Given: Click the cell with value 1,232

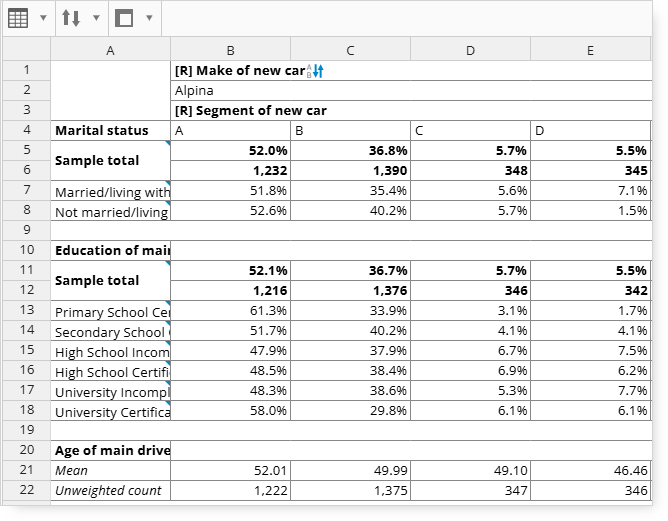Looking at the screenshot, I should pos(230,170).
